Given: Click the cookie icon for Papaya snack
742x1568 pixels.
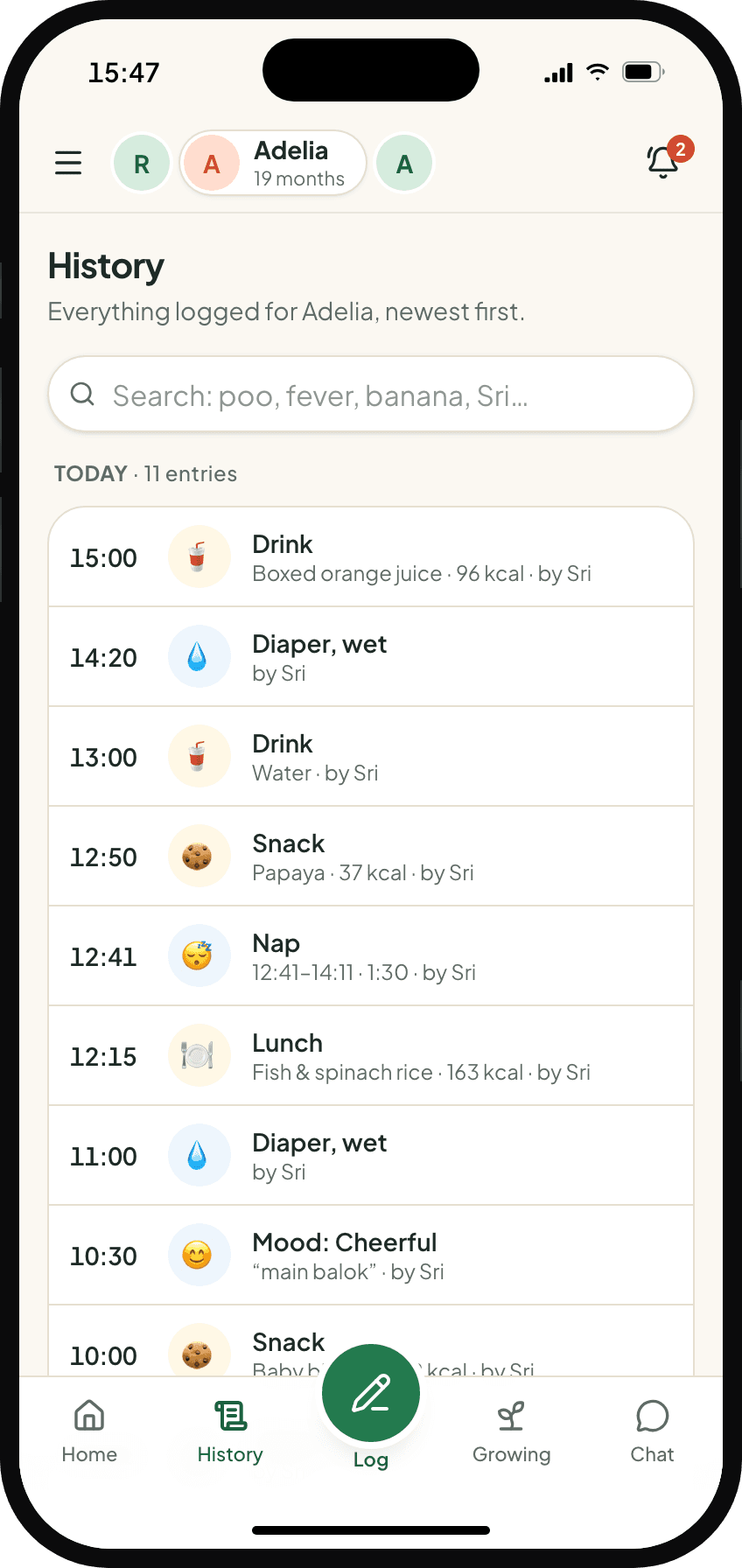Looking at the screenshot, I should tap(199, 856).
